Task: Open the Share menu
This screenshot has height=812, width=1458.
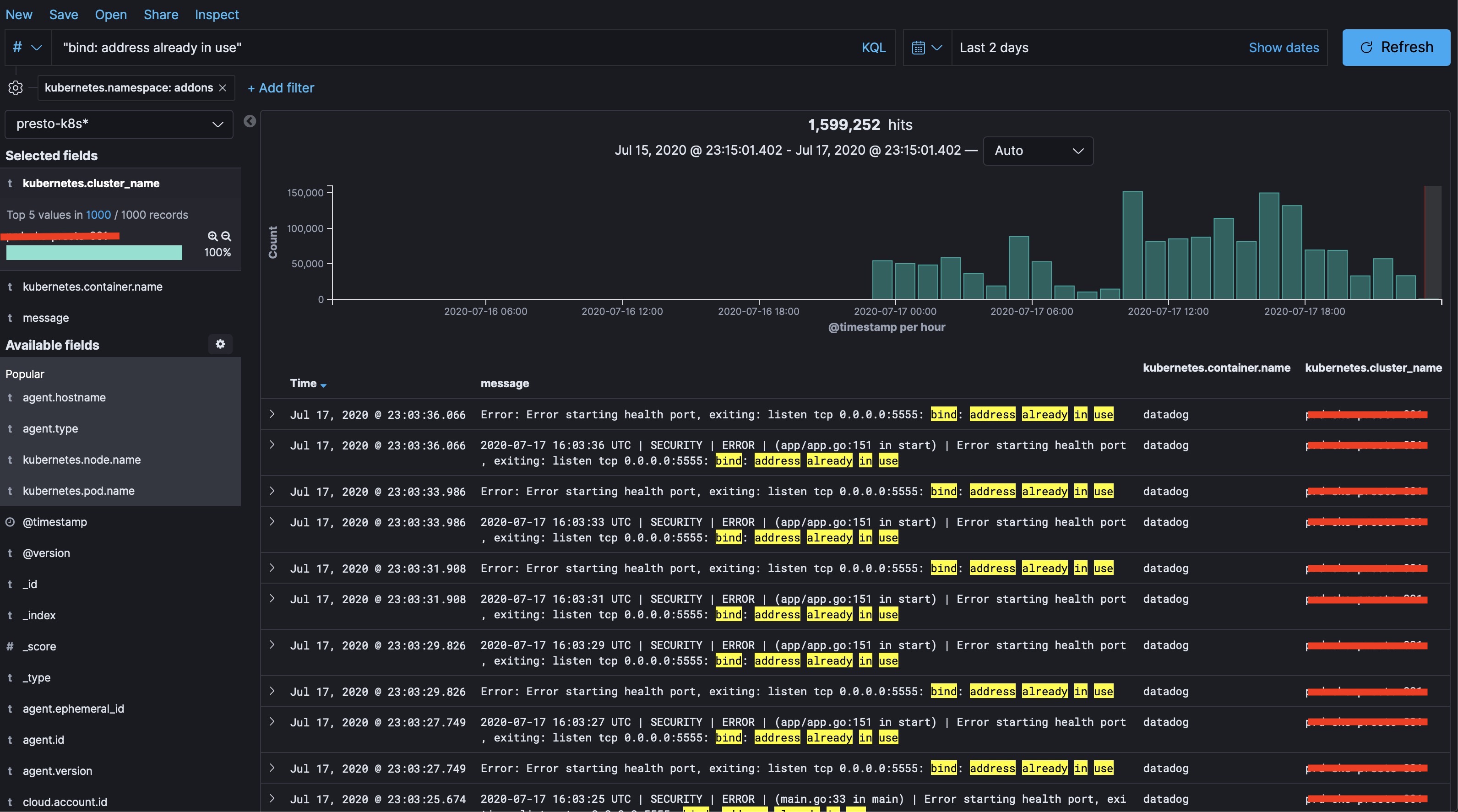Action: point(161,15)
